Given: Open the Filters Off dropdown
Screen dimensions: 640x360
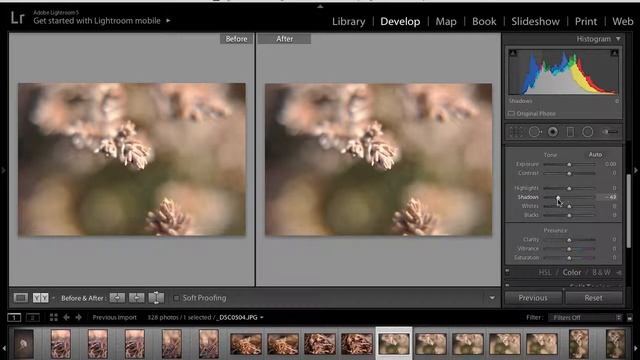Looking at the screenshot, I should pos(586,318).
